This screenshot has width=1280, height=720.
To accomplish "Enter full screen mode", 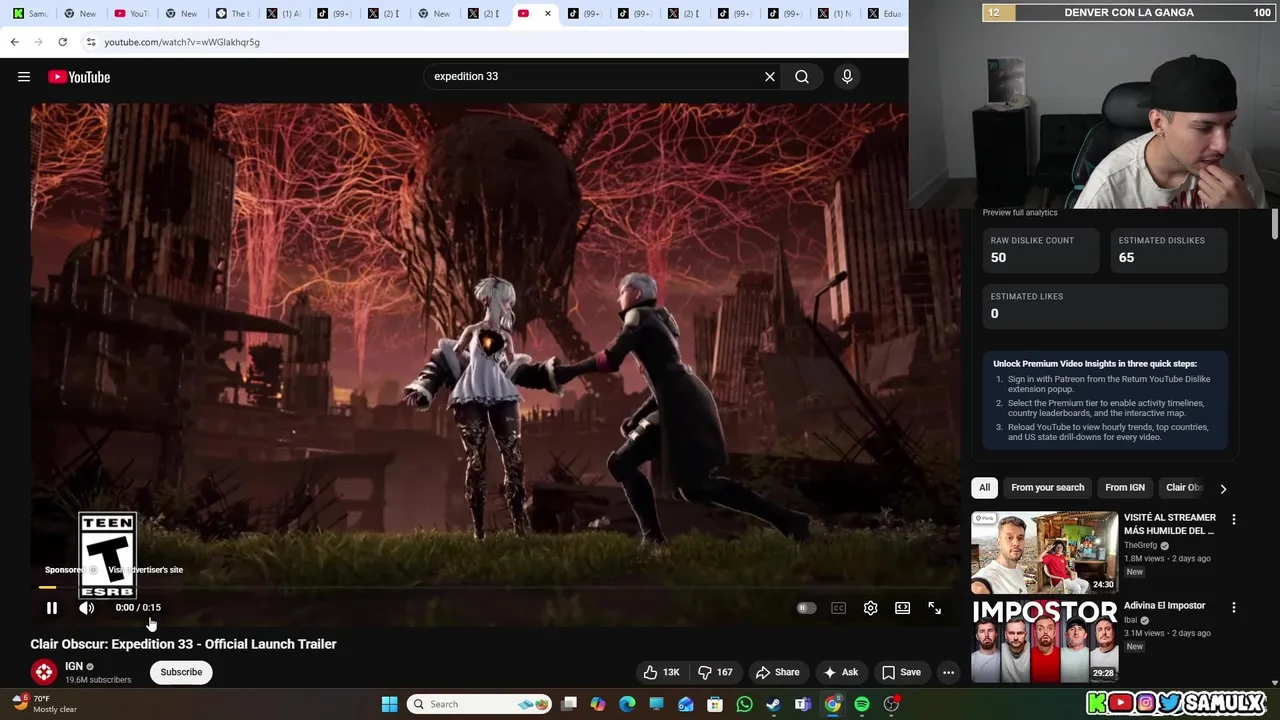I will coord(934,608).
